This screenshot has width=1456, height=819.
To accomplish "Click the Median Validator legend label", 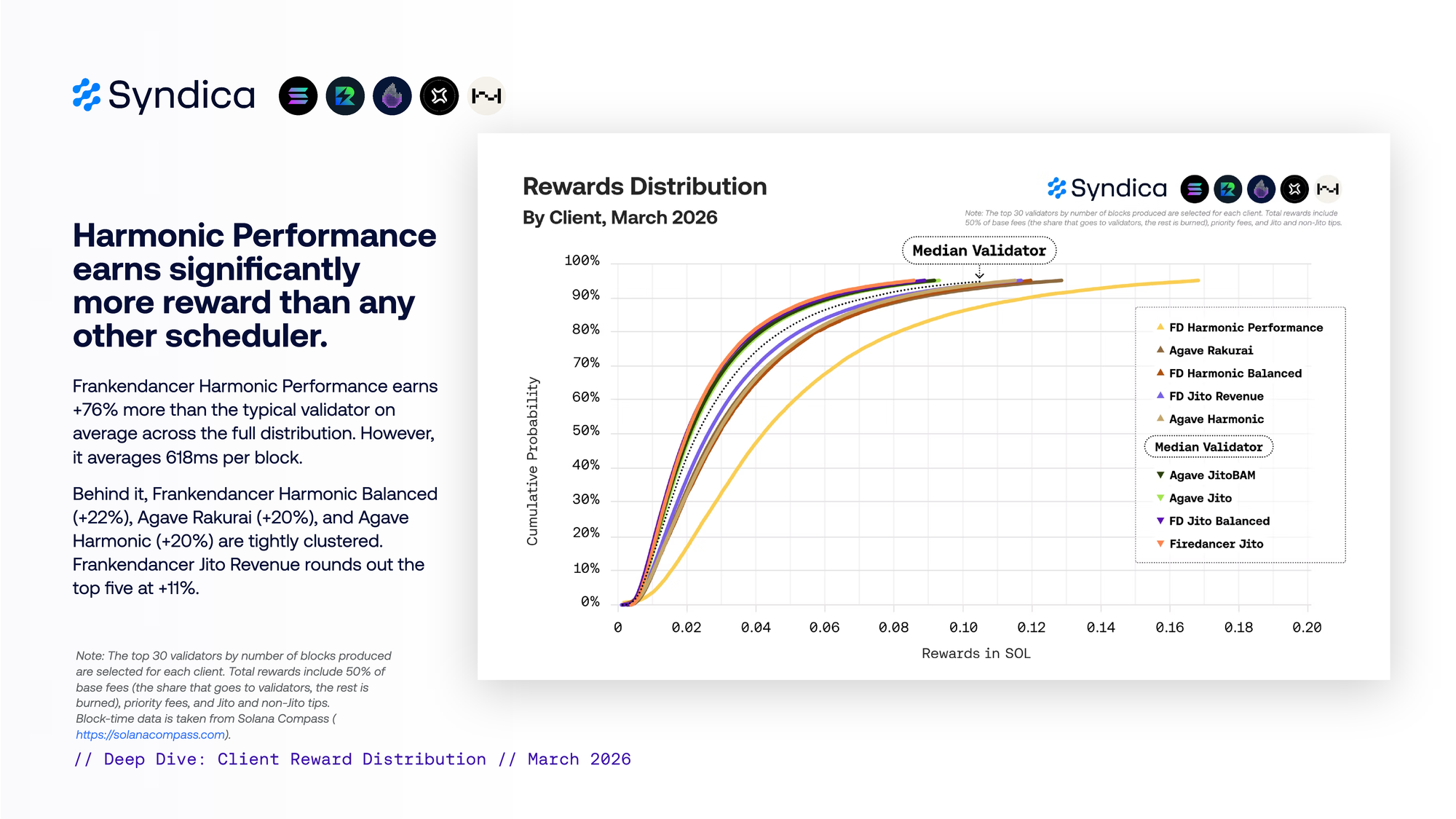I will point(1208,447).
